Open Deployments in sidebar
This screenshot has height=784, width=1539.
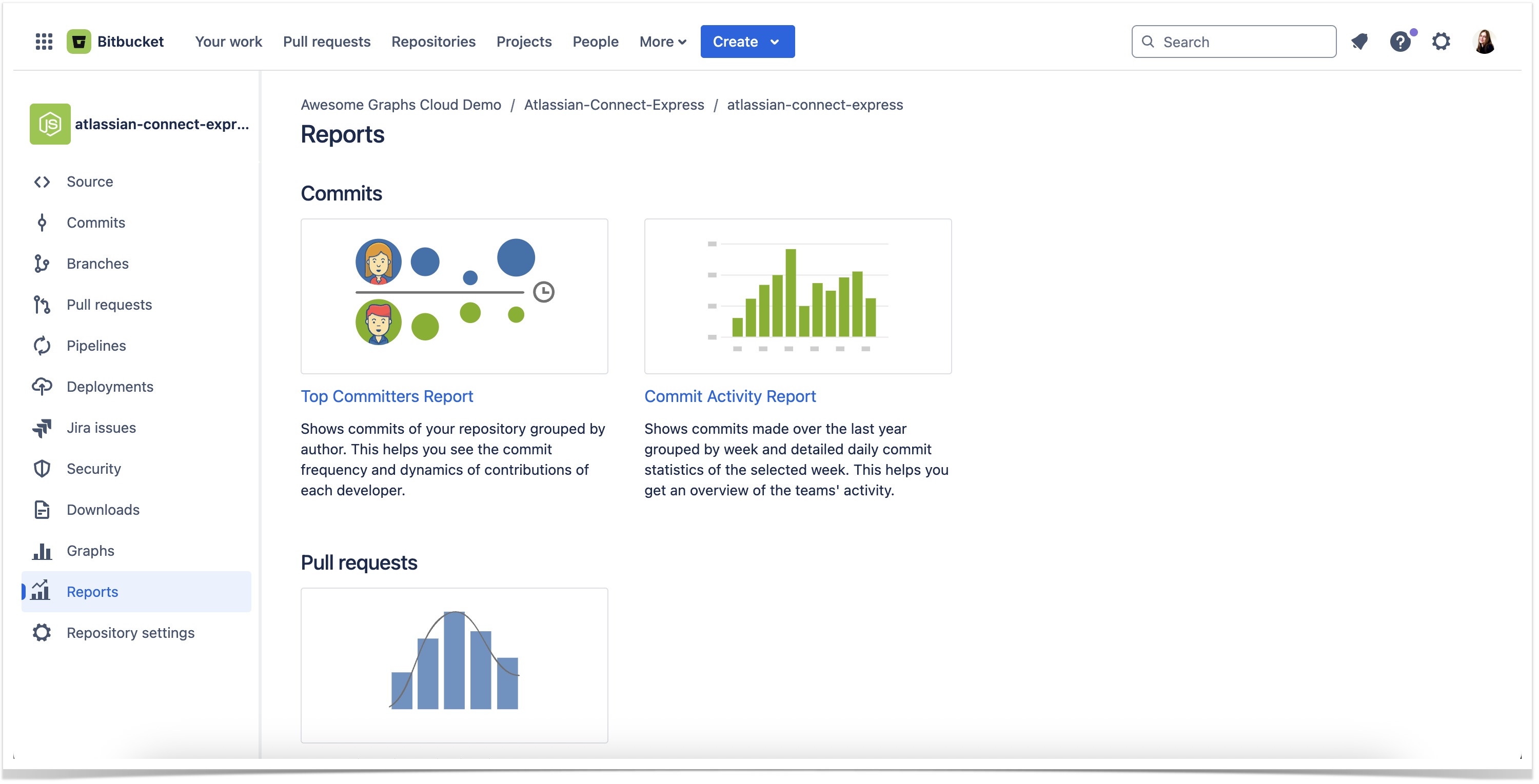pos(110,387)
